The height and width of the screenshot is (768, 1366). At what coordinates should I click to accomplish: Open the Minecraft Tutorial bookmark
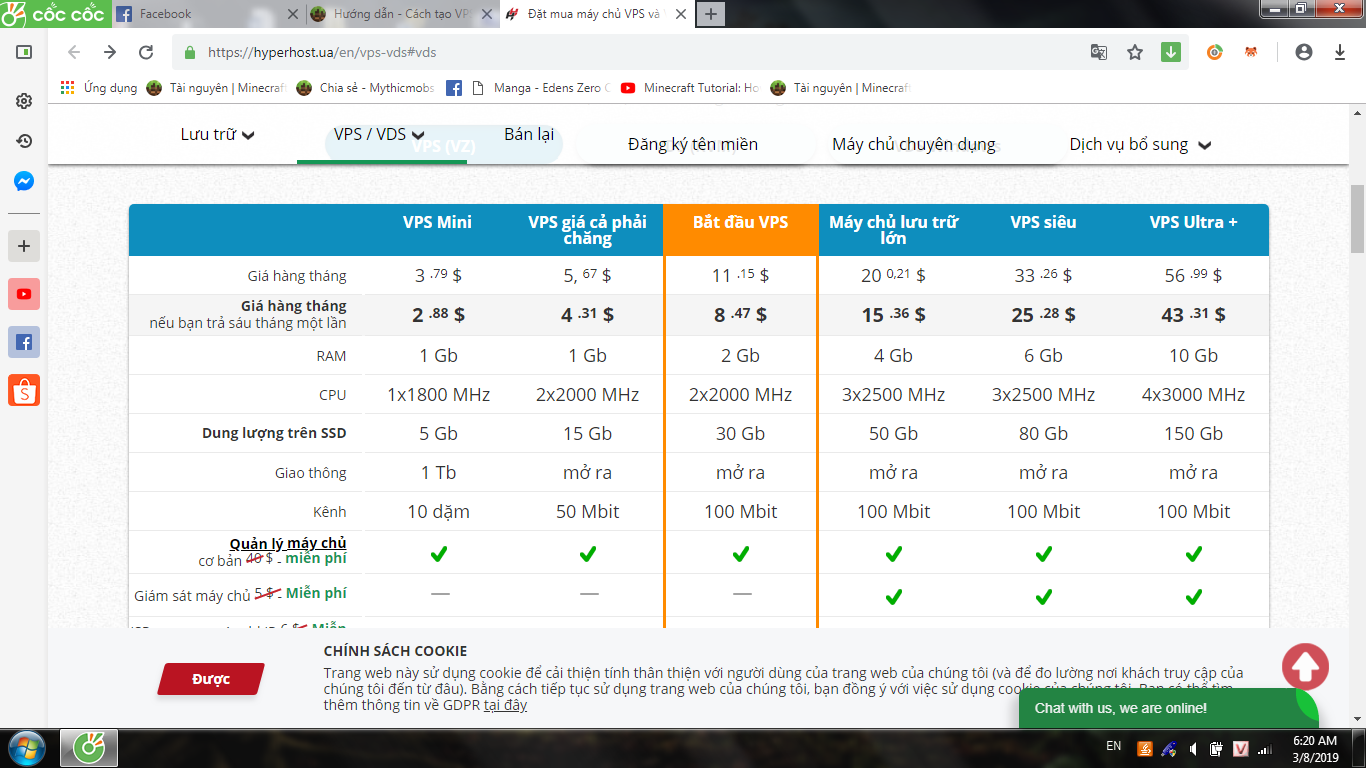(x=690, y=88)
